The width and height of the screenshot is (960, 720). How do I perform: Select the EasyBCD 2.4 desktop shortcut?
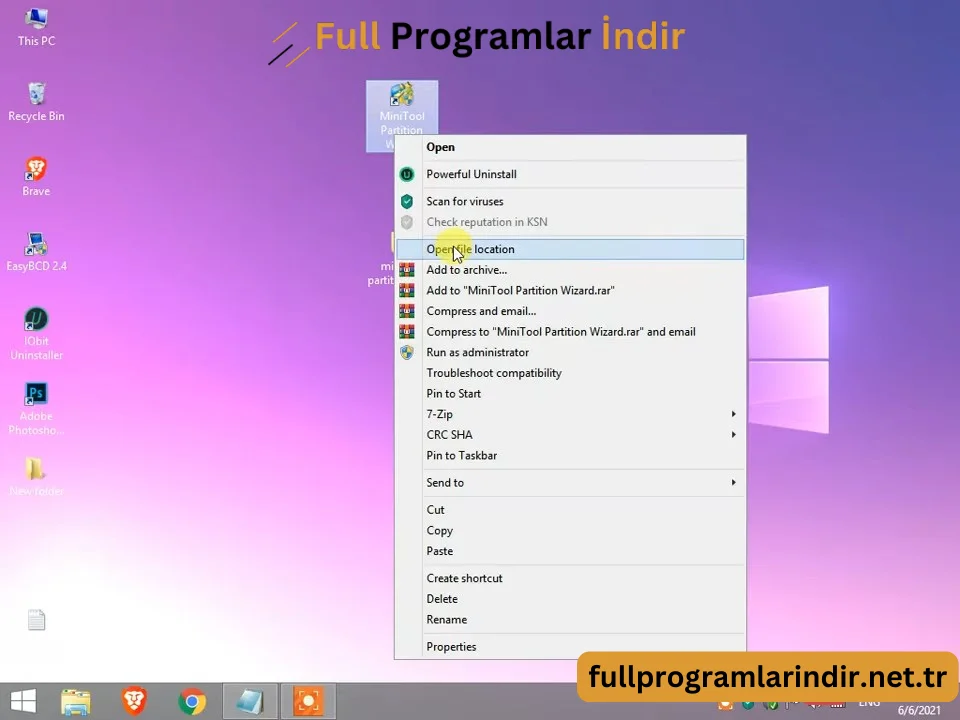[x=36, y=252]
